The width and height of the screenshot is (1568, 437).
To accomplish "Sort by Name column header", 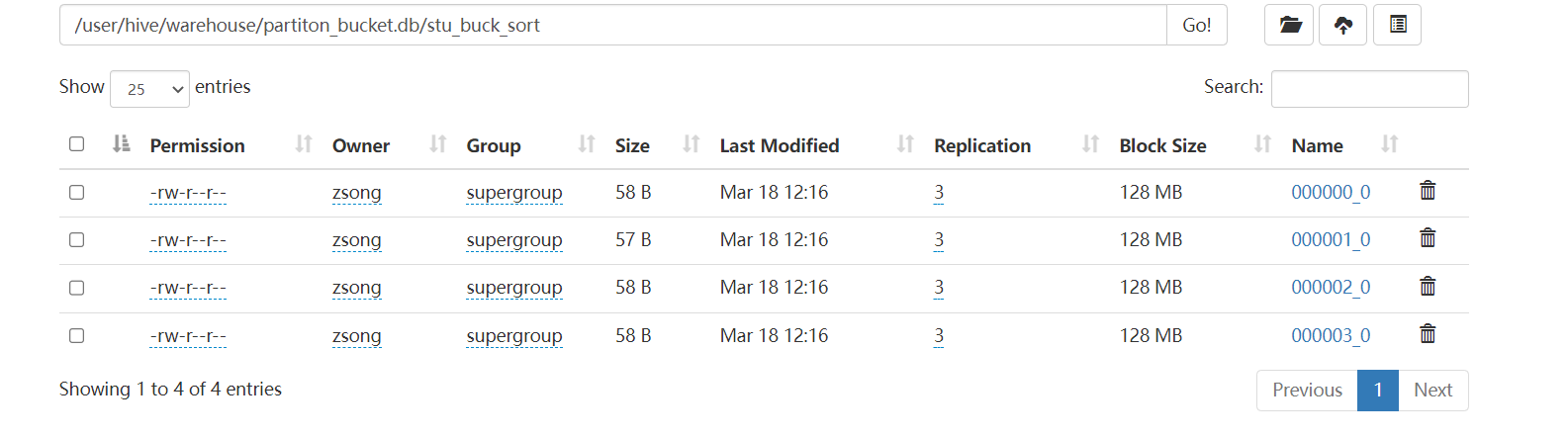I will [1318, 145].
